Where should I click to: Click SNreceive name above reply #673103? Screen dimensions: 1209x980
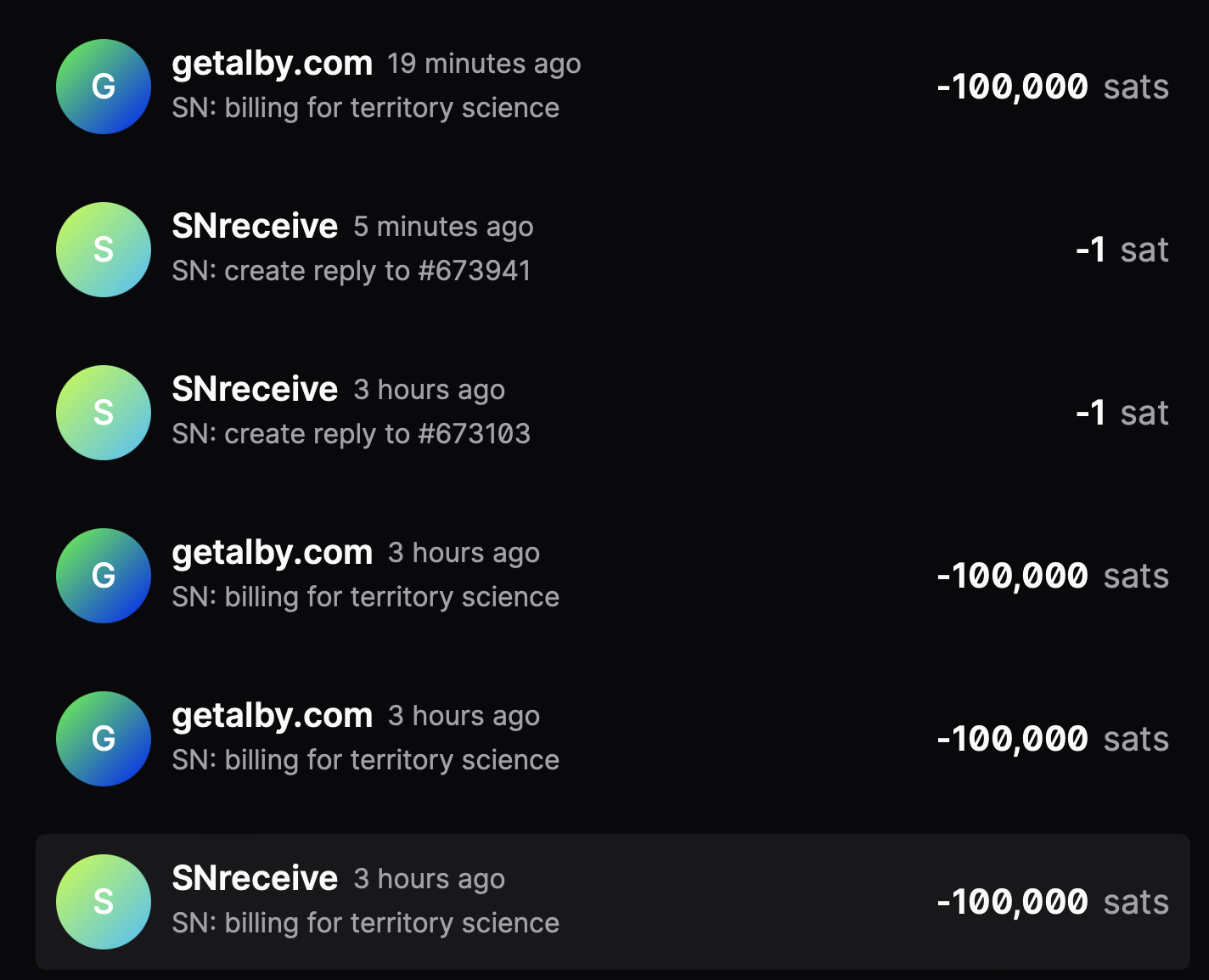coord(255,389)
